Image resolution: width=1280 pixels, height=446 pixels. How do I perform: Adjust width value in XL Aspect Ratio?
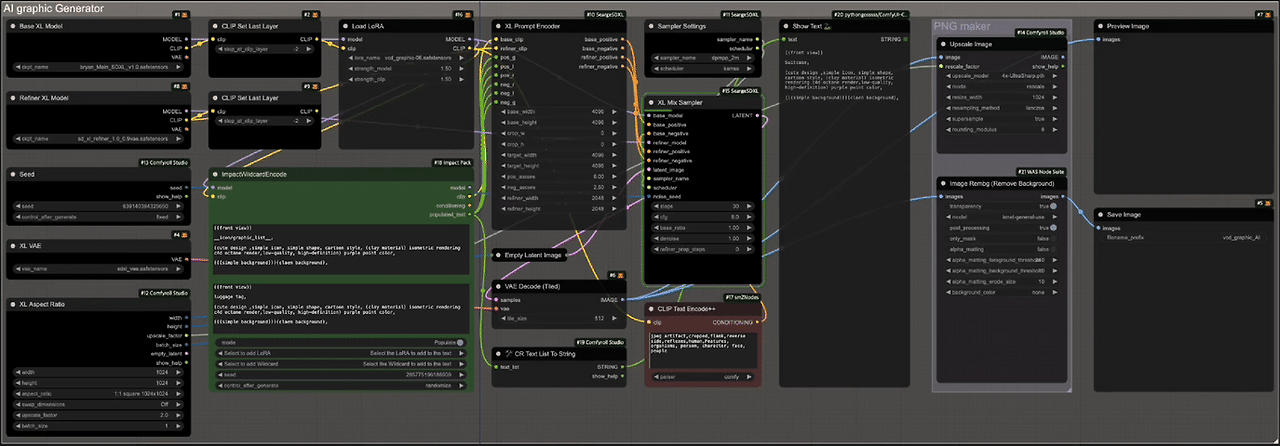(97, 372)
